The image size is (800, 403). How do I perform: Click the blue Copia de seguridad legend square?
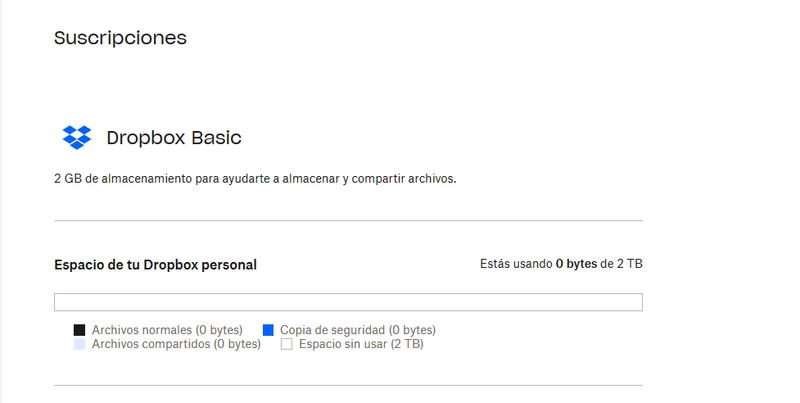(x=268, y=330)
